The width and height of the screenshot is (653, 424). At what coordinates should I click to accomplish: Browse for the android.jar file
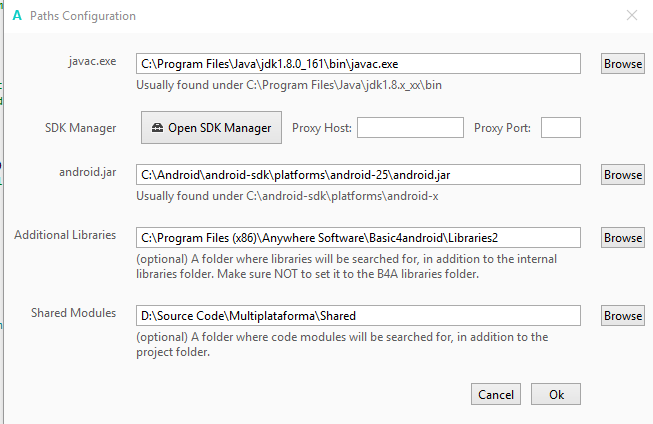click(x=622, y=175)
